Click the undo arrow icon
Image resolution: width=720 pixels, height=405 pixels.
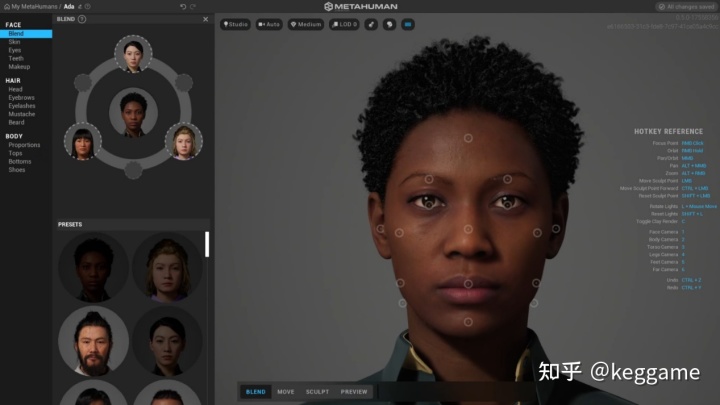(183, 6)
